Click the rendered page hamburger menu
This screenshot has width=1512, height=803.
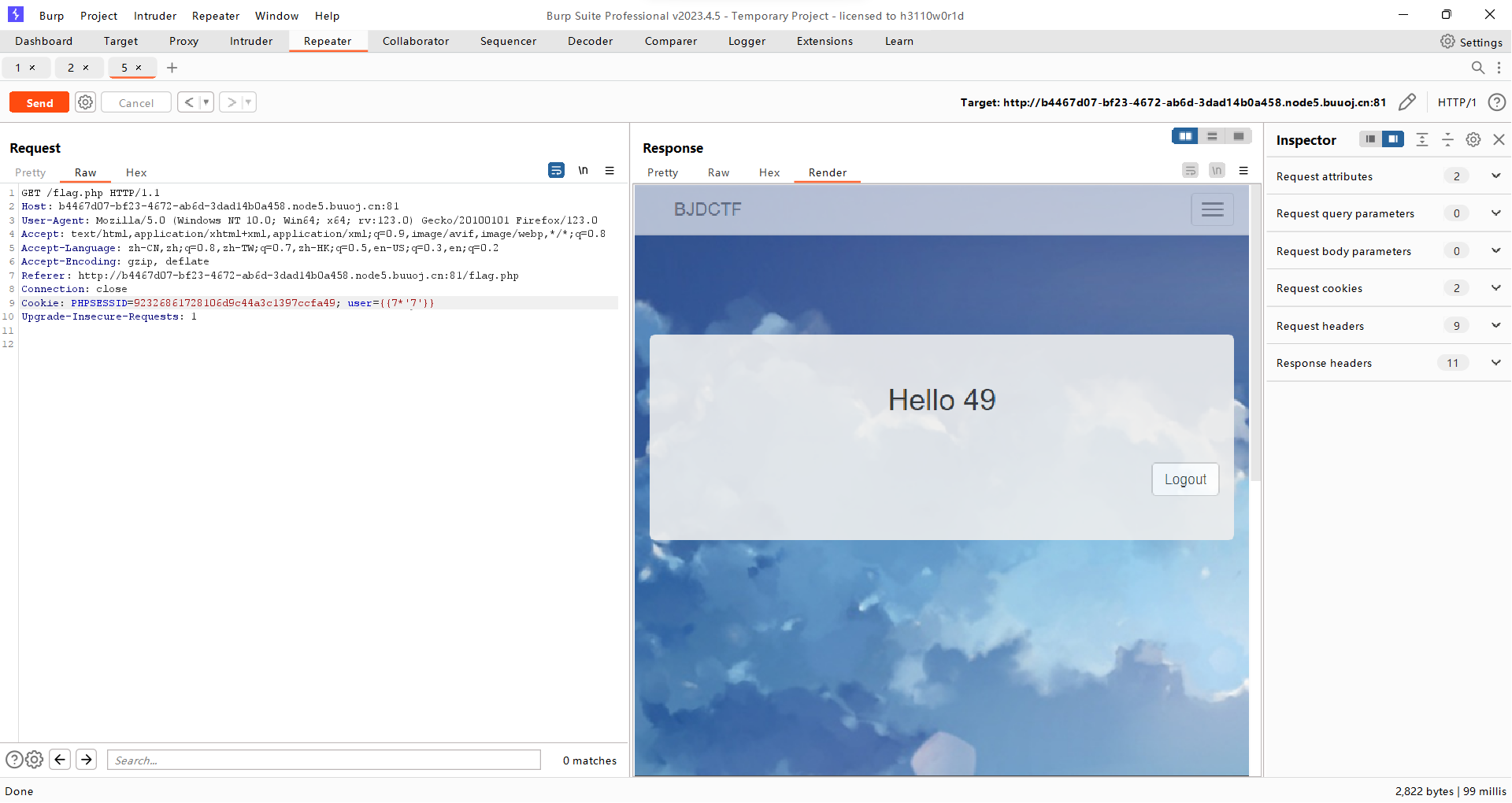tap(1212, 209)
